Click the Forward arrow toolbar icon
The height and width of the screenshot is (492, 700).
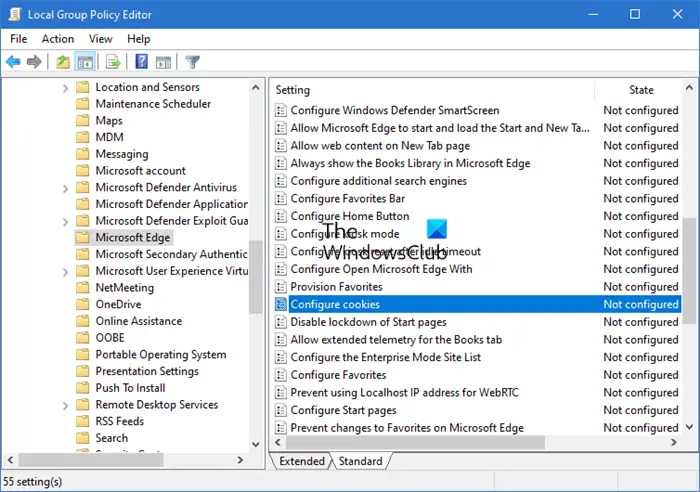point(34,62)
